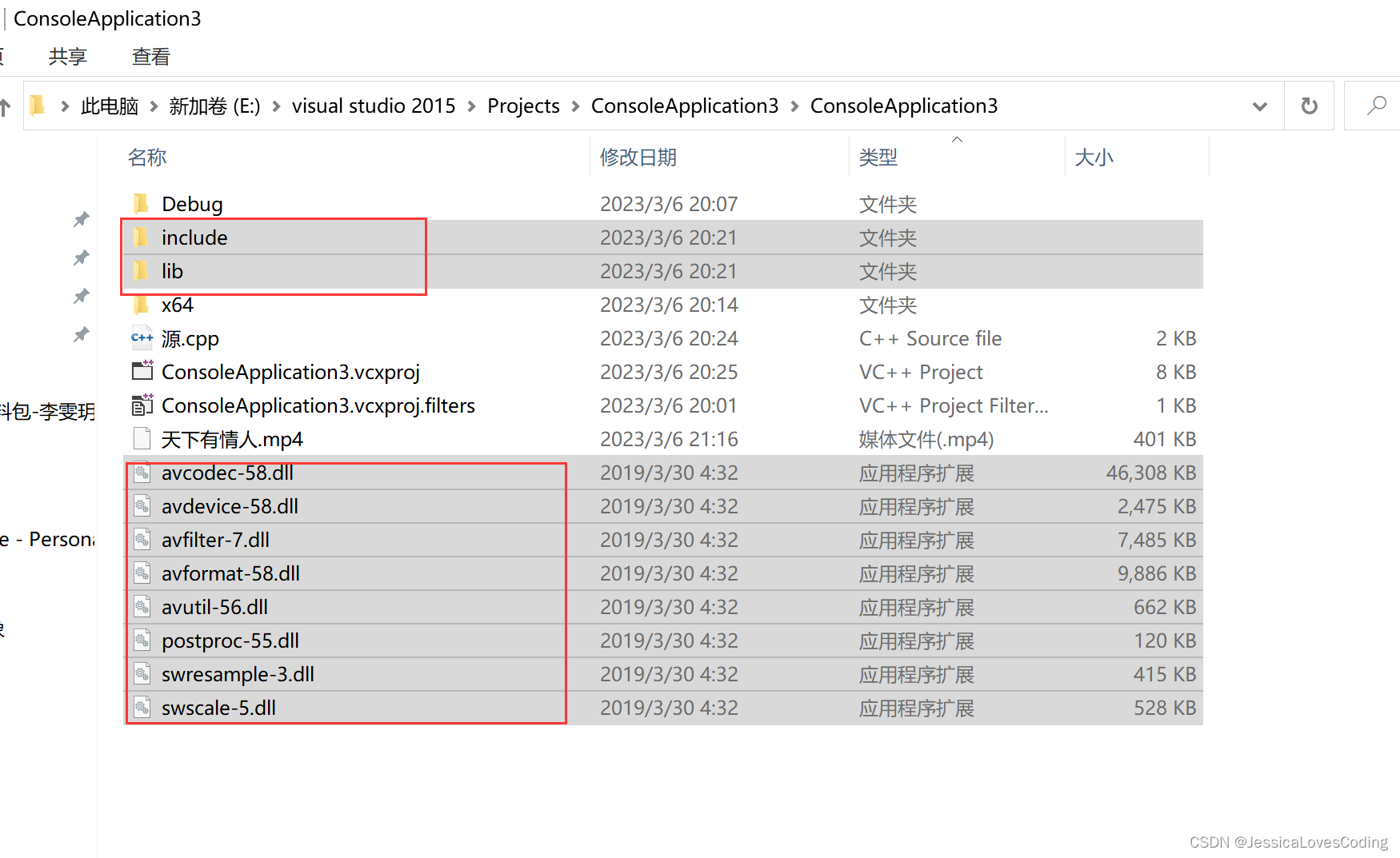Select the avformat-58.dll file icon
1400x858 pixels.
(x=142, y=573)
